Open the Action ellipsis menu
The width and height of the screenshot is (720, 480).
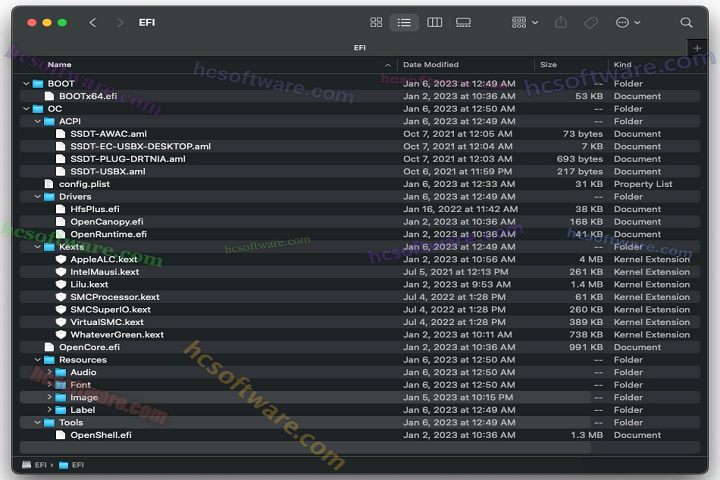coord(626,22)
